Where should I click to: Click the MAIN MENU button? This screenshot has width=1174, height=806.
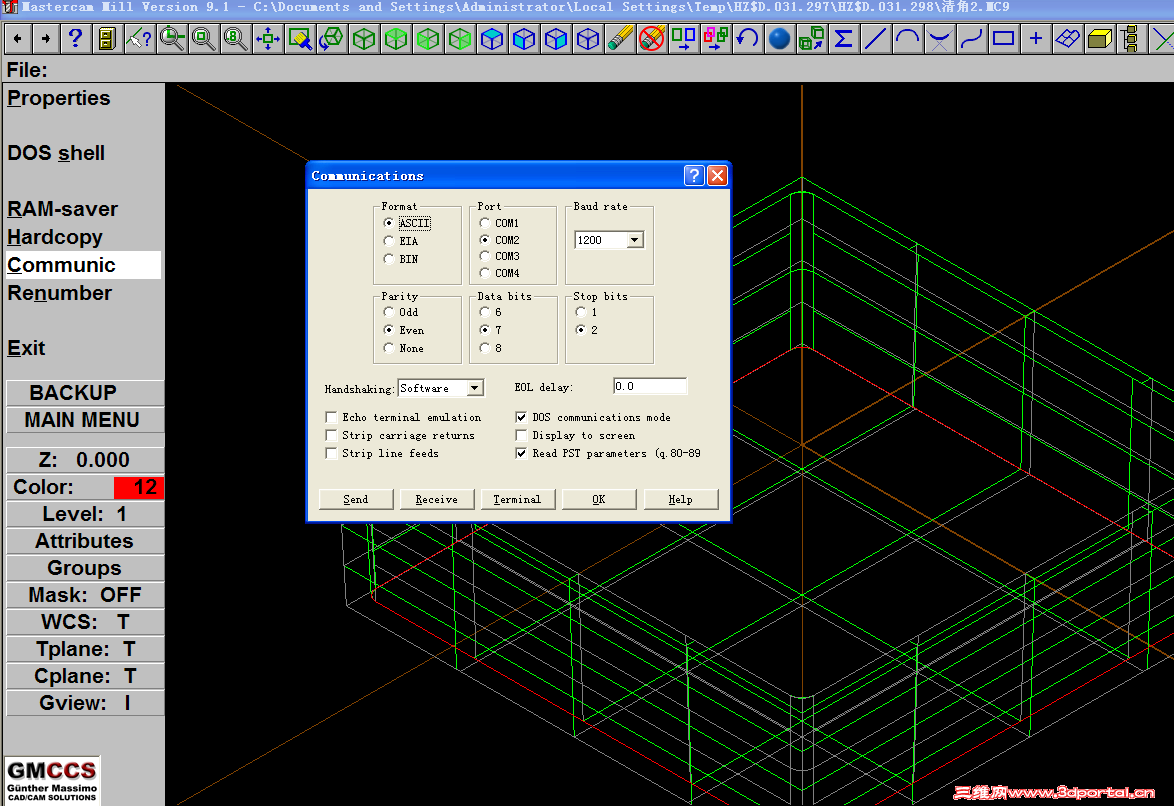click(x=85, y=419)
